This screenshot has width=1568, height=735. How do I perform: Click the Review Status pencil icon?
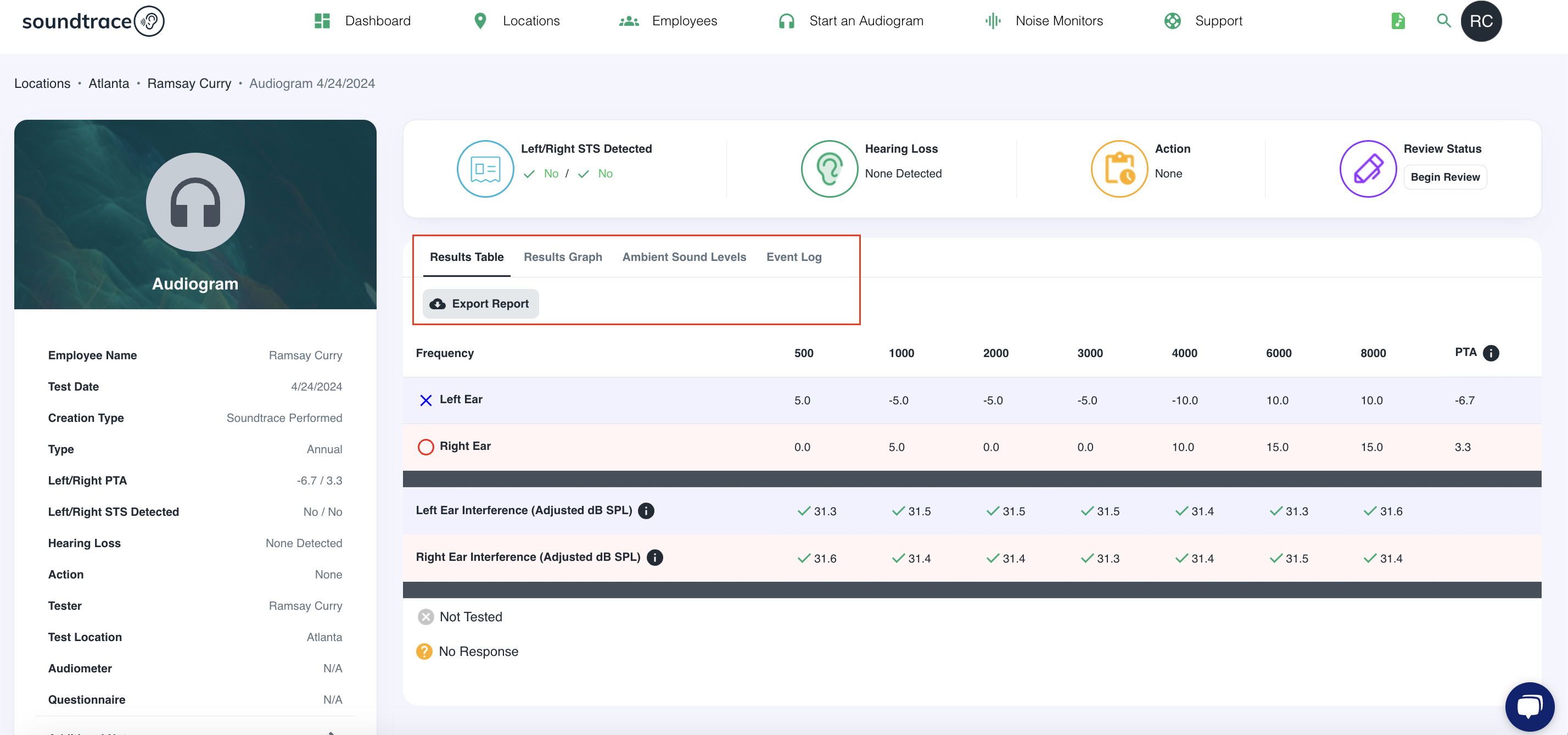[x=1368, y=169]
